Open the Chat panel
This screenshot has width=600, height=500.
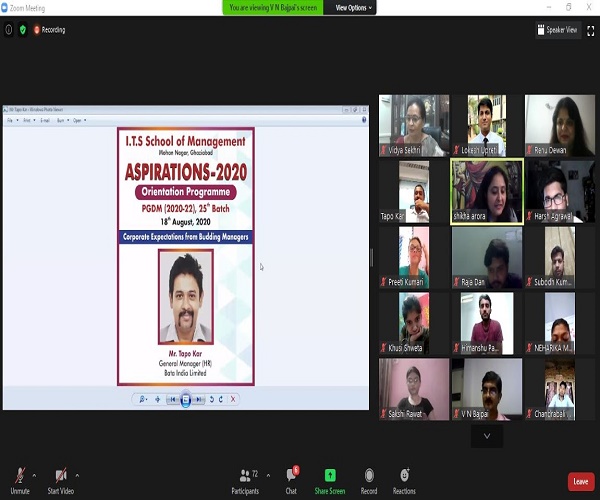point(291,481)
